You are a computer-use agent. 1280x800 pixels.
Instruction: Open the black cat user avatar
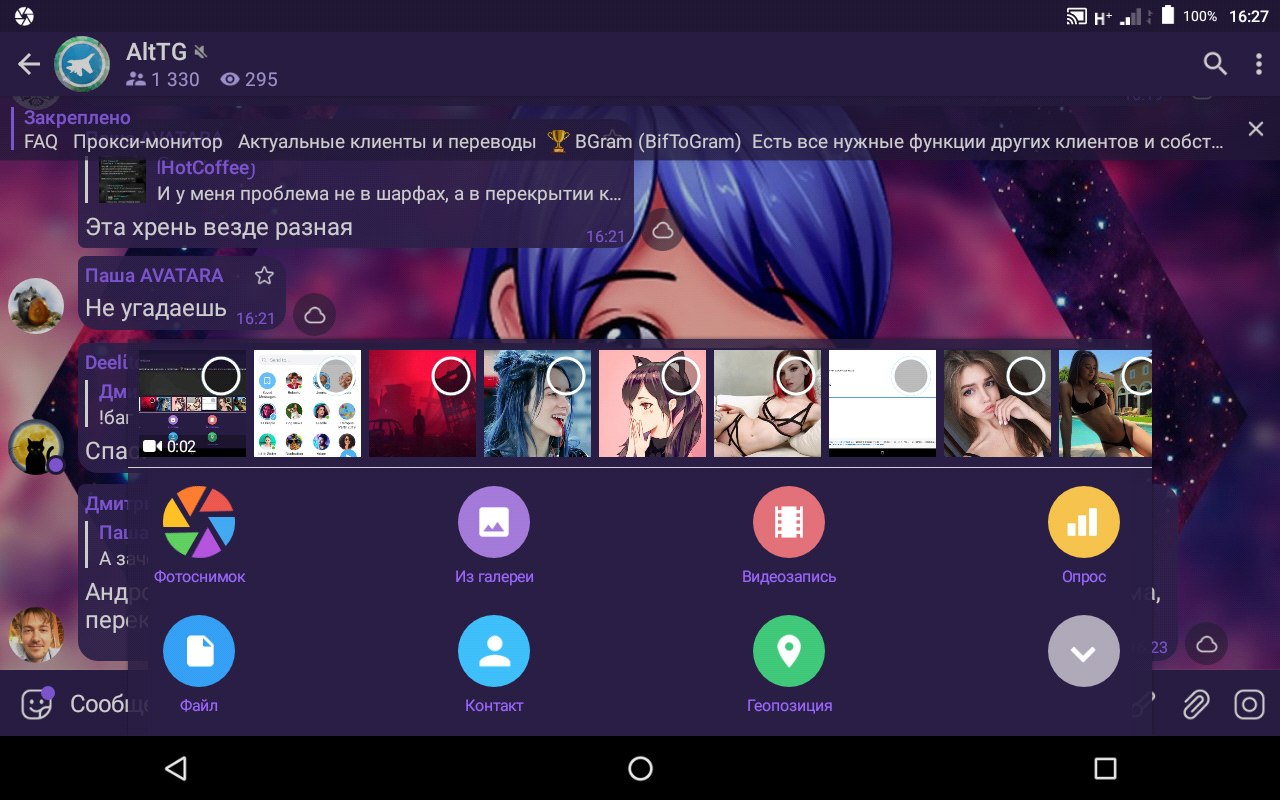click(x=36, y=447)
